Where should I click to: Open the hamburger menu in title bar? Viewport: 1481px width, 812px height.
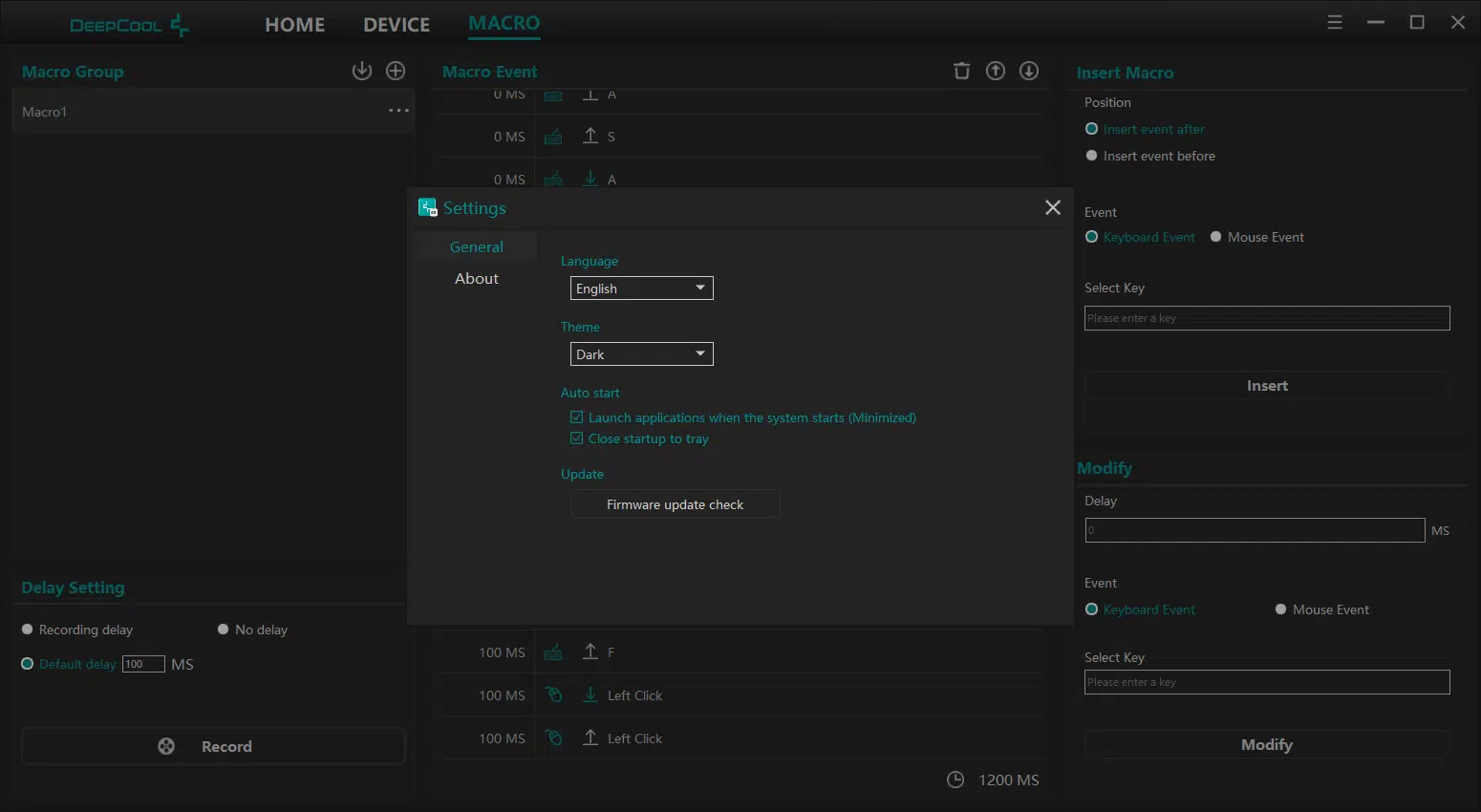pos(1335,22)
